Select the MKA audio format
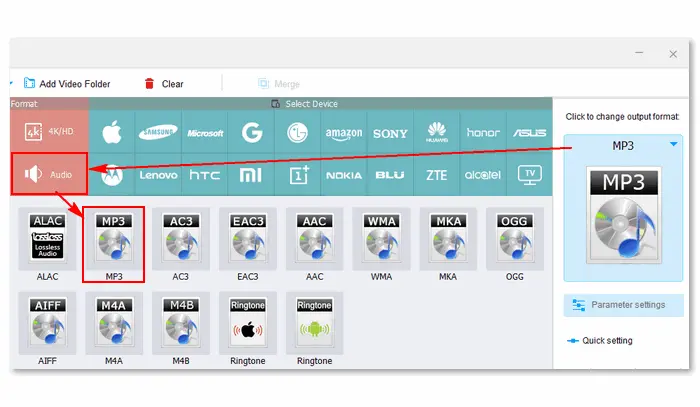This screenshot has height=407, width=700. (x=448, y=239)
